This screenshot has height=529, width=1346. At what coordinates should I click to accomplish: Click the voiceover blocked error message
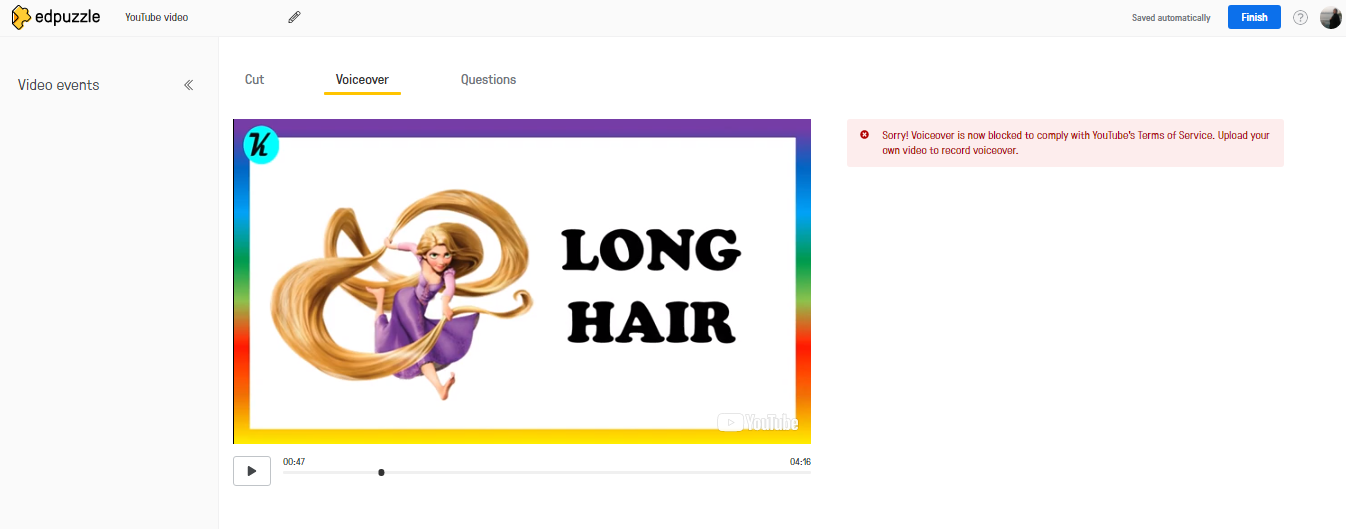[x=1065, y=142]
